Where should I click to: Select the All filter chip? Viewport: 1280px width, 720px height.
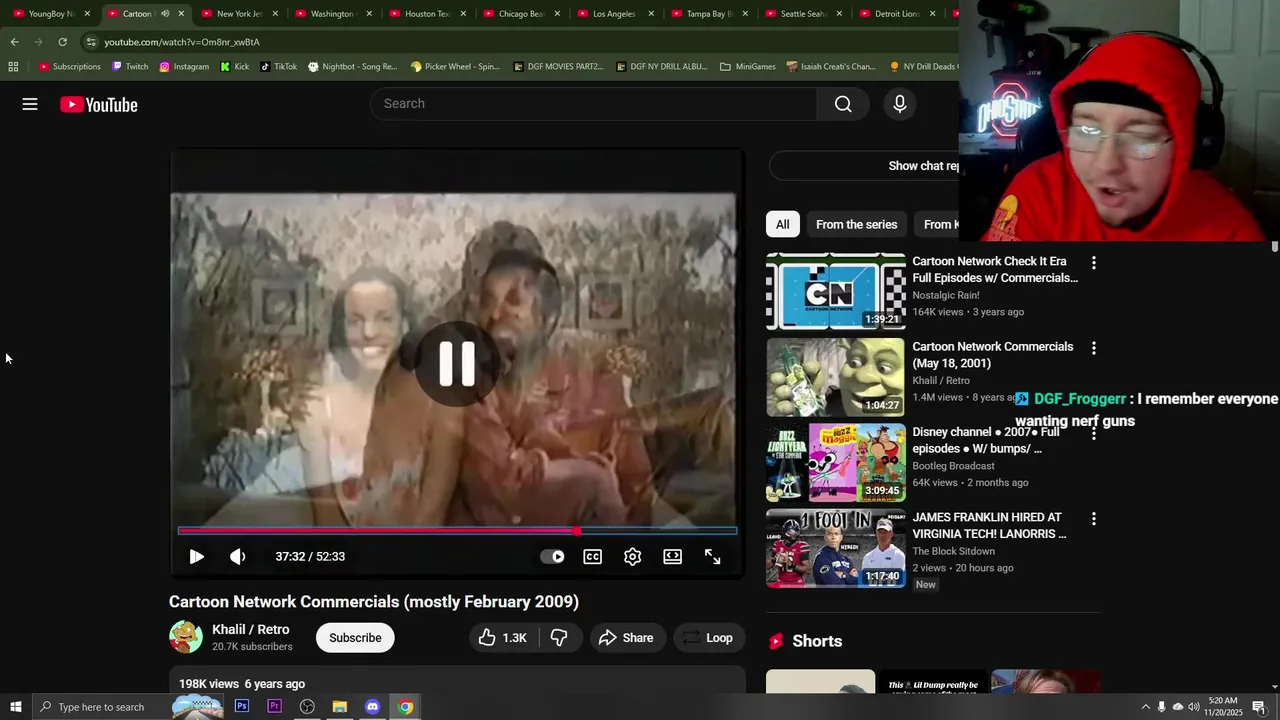click(x=783, y=225)
